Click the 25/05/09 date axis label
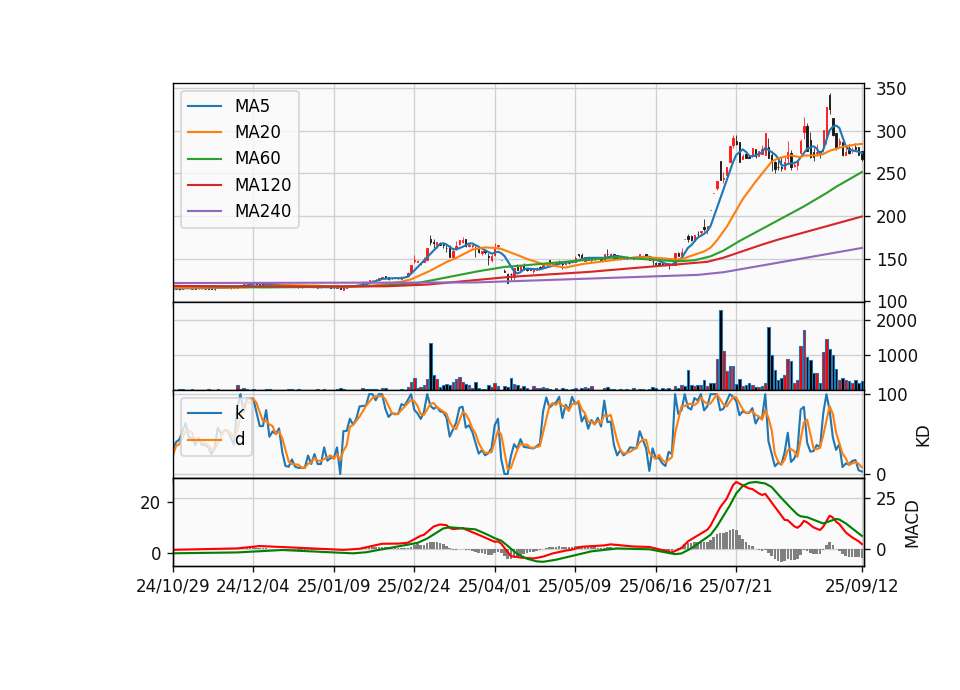 [x=575, y=586]
